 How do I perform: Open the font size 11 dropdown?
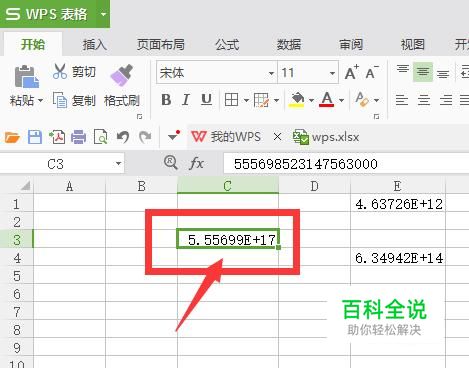point(332,73)
